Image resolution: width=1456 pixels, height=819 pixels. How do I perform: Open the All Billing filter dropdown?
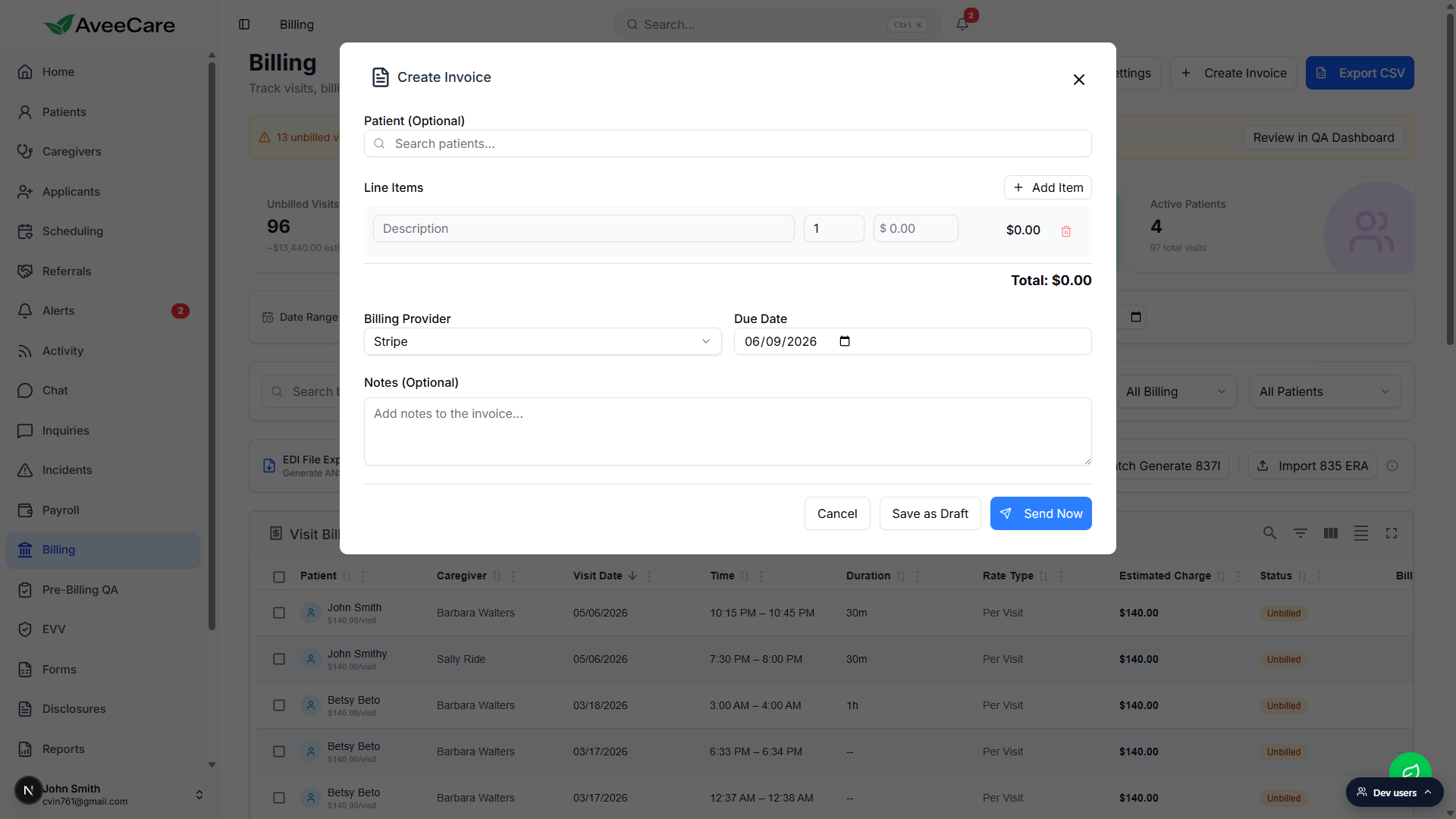(x=1176, y=392)
